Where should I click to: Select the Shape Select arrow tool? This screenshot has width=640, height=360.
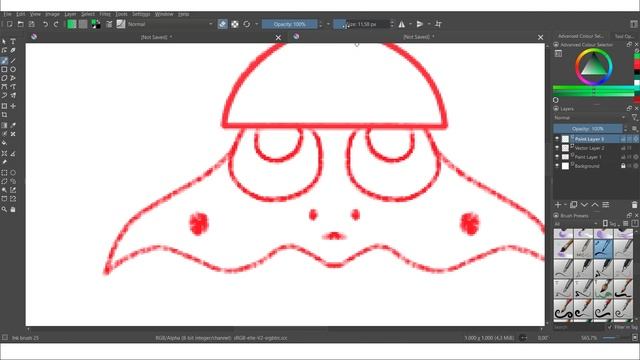coord(4,42)
